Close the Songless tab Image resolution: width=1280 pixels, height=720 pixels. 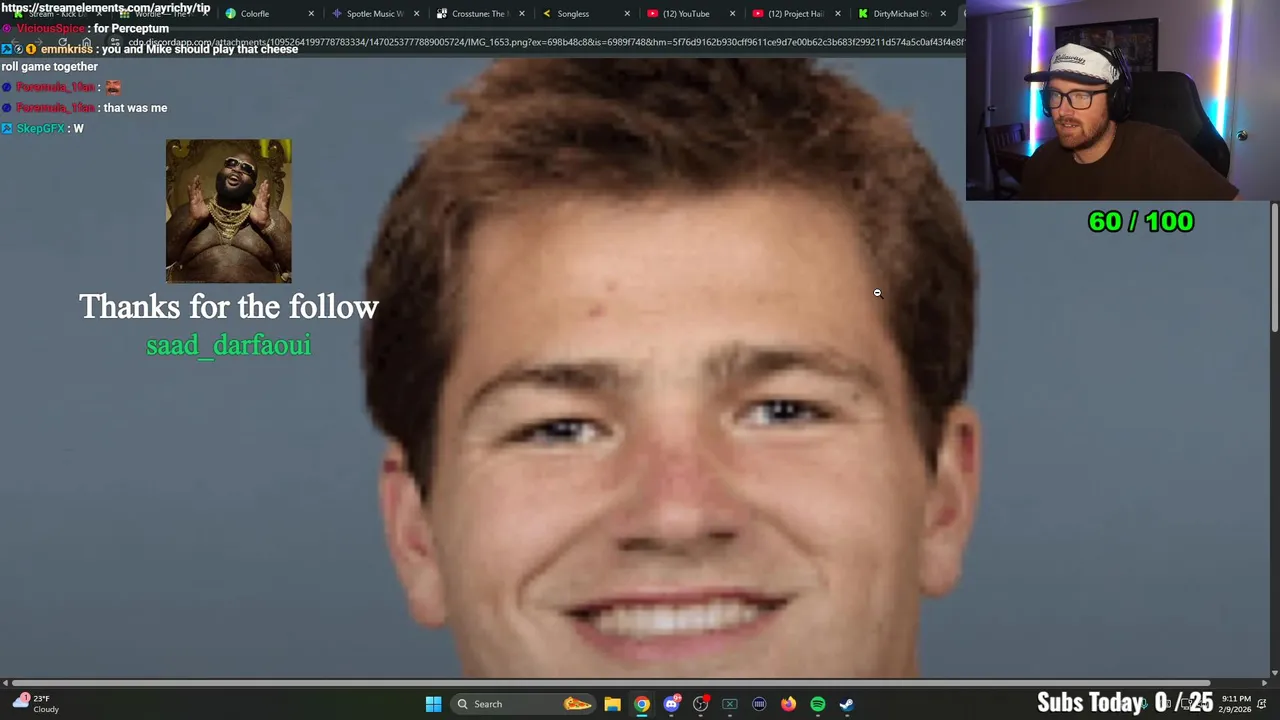627,14
